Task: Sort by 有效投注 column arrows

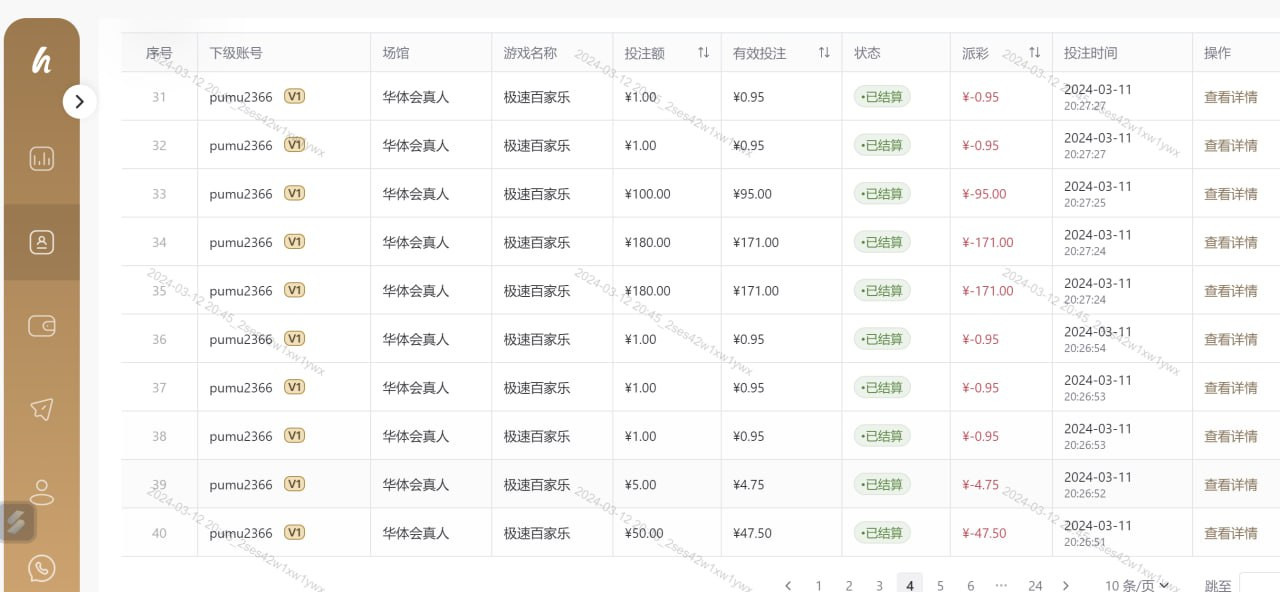Action: pyautogui.click(x=824, y=53)
